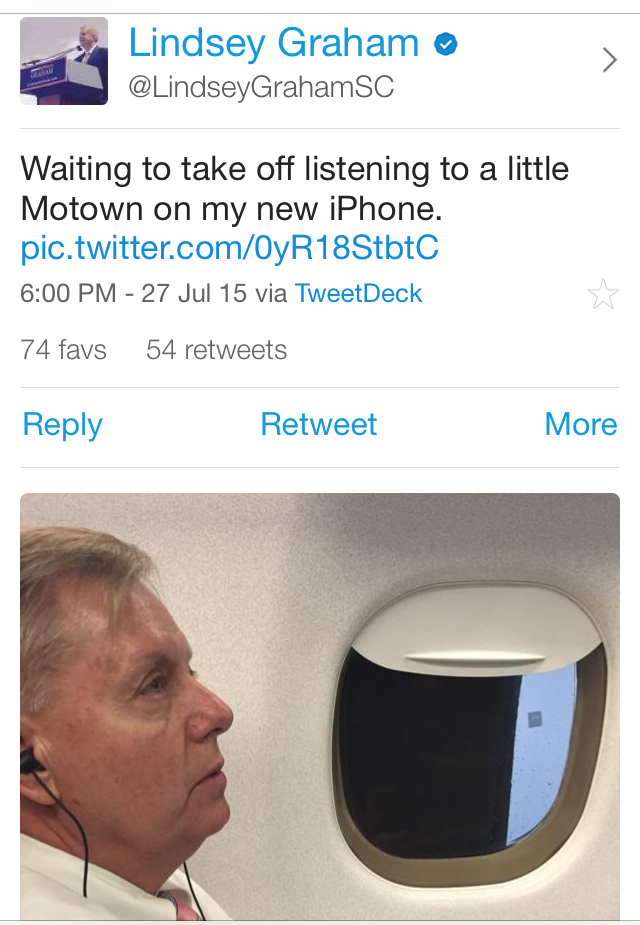The image size is (640, 925).
Task: Open profile via the right chevron arrow
Action: tap(610, 61)
